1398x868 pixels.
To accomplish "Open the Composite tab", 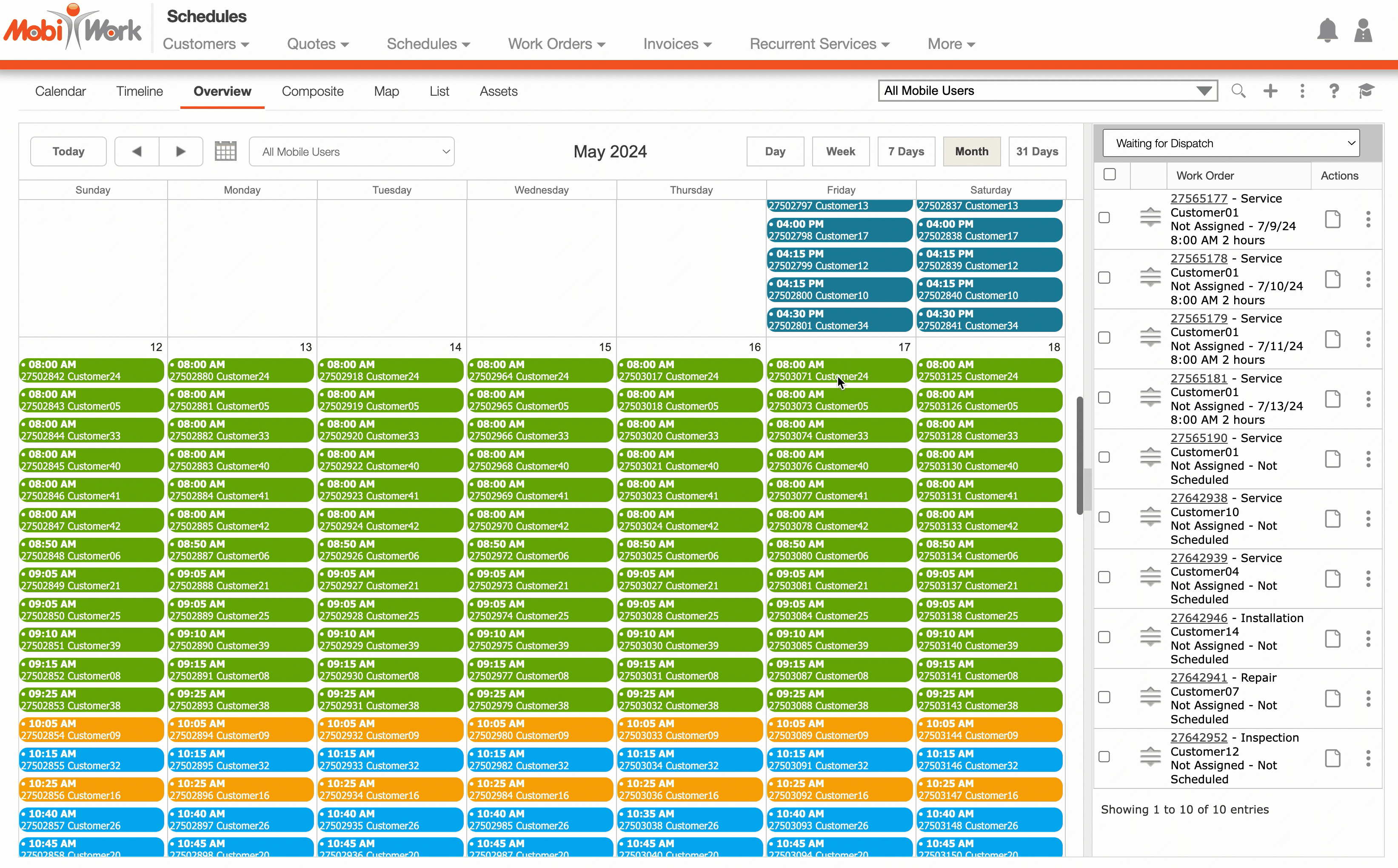I will (312, 91).
